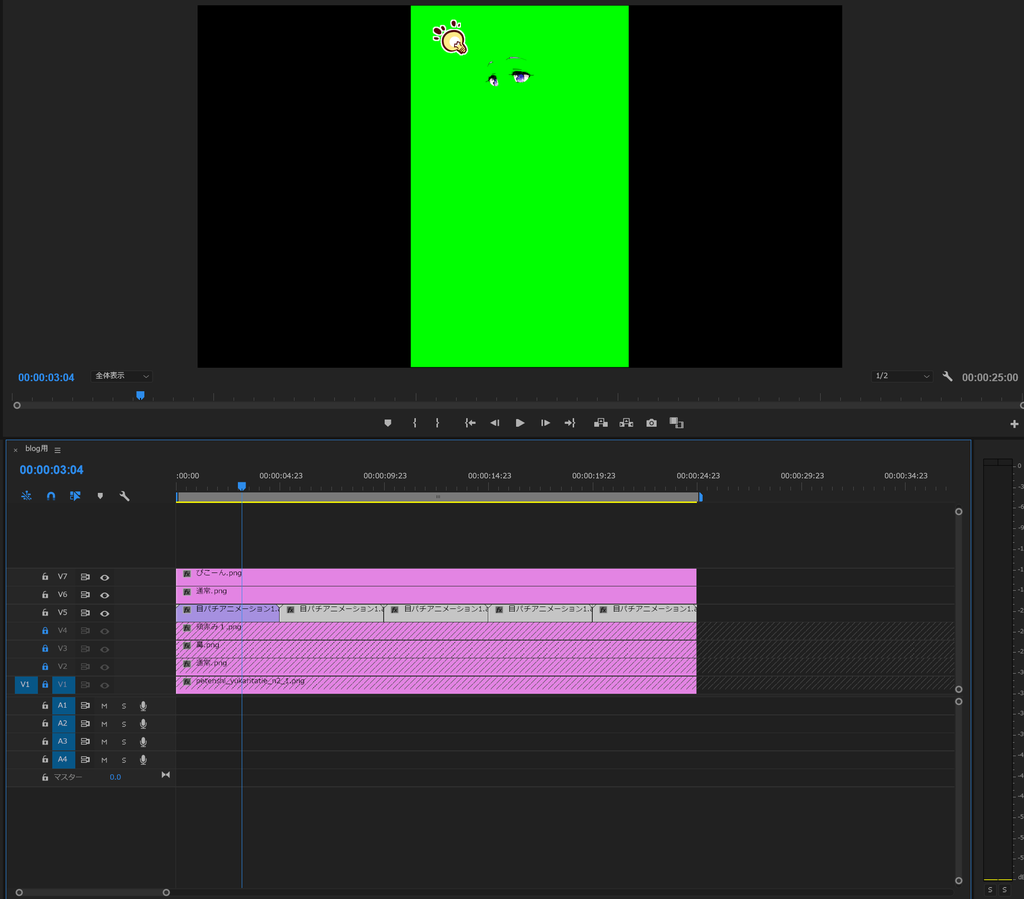Open playback resolution dropdown 1/2
The height and width of the screenshot is (899, 1024).
tap(901, 376)
